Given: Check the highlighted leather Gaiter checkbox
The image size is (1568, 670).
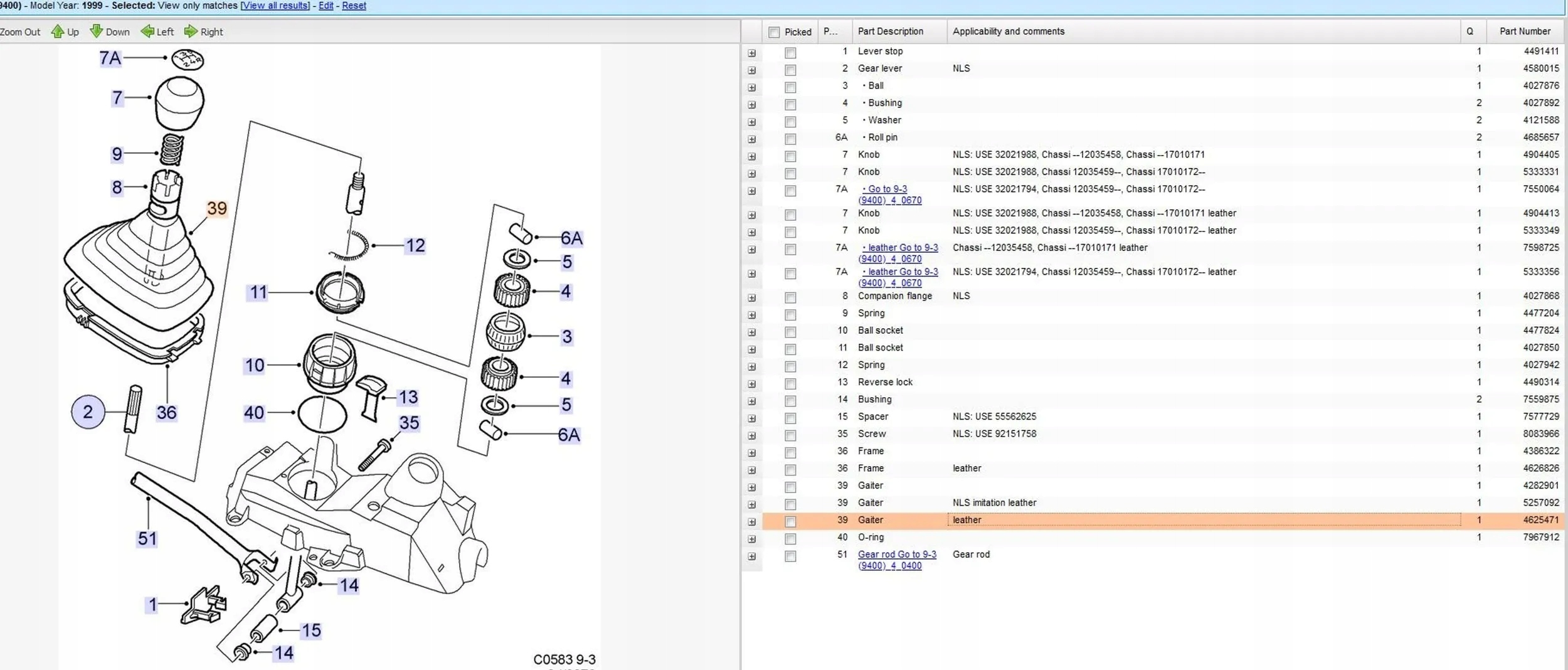Looking at the screenshot, I should 790,521.
